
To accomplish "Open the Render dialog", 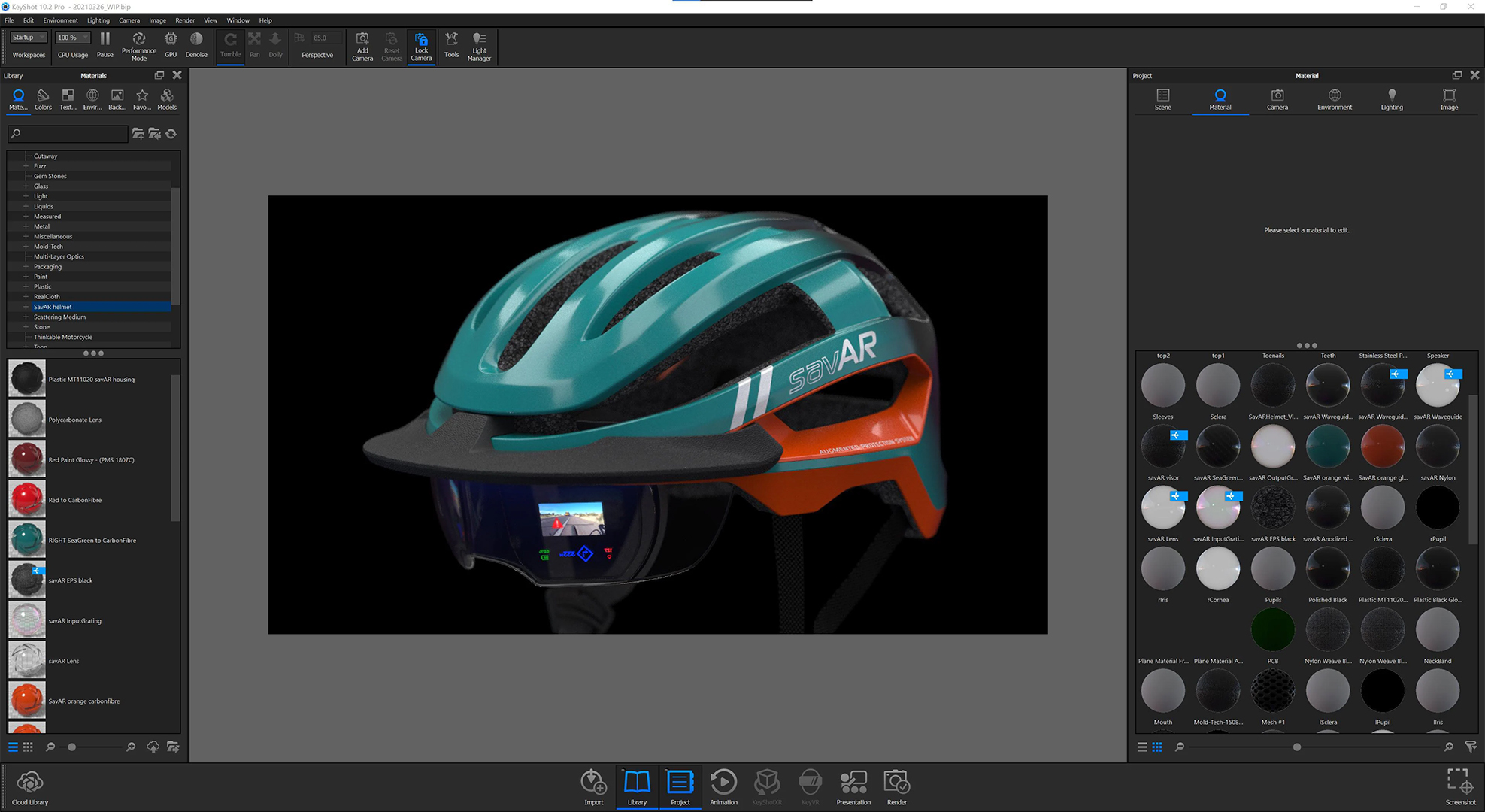I will pos(896,787).
